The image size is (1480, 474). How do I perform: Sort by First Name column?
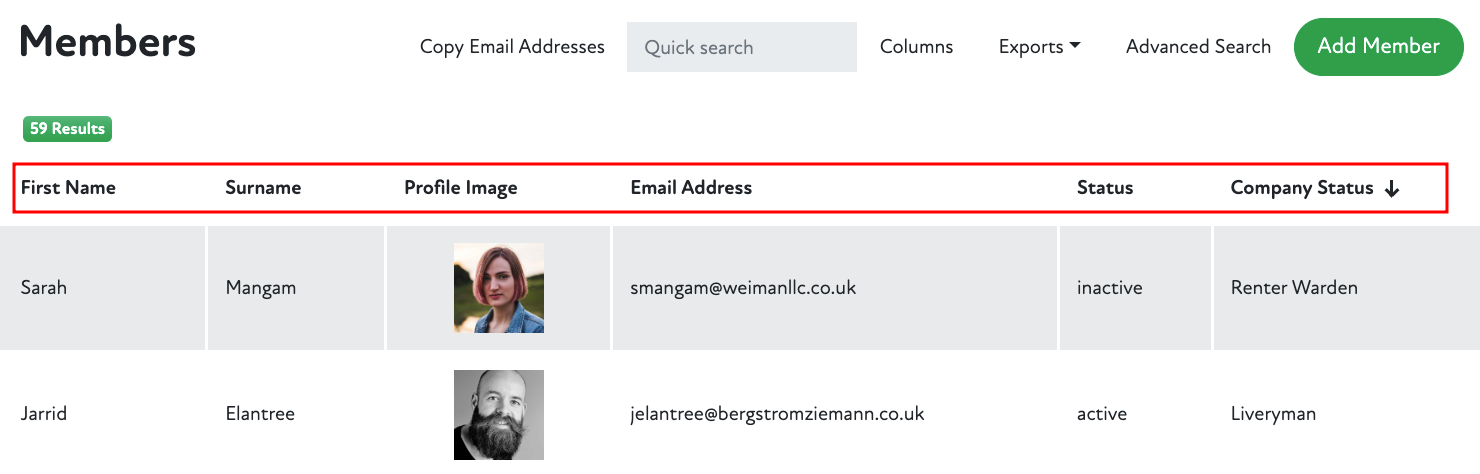tap(68, 188)
